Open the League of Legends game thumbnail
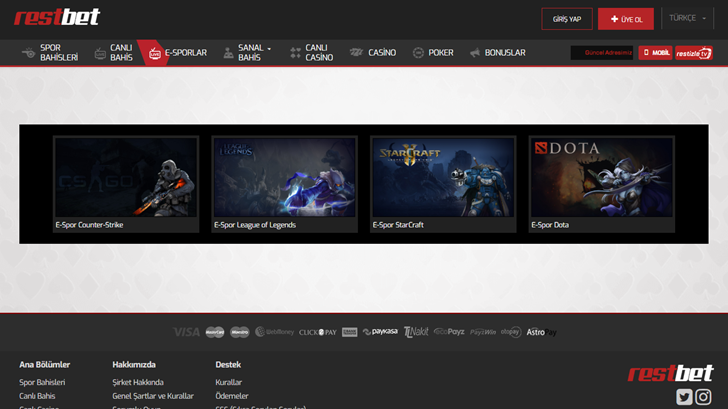The width and height of the screenshot is (728, 409). [285, 177]
